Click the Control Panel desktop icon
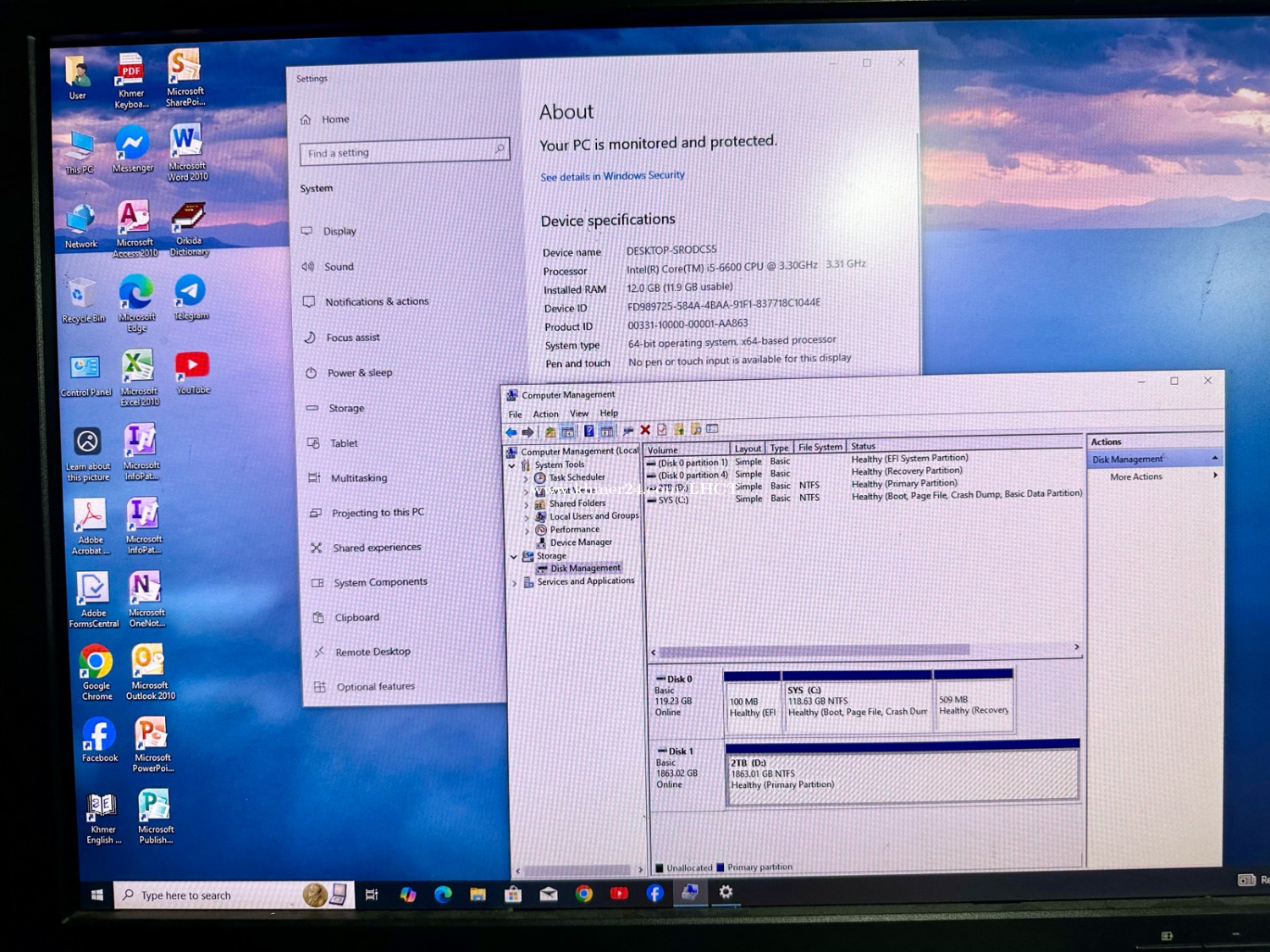This screenshot has width=1270, height=952. tap(86, 376)
